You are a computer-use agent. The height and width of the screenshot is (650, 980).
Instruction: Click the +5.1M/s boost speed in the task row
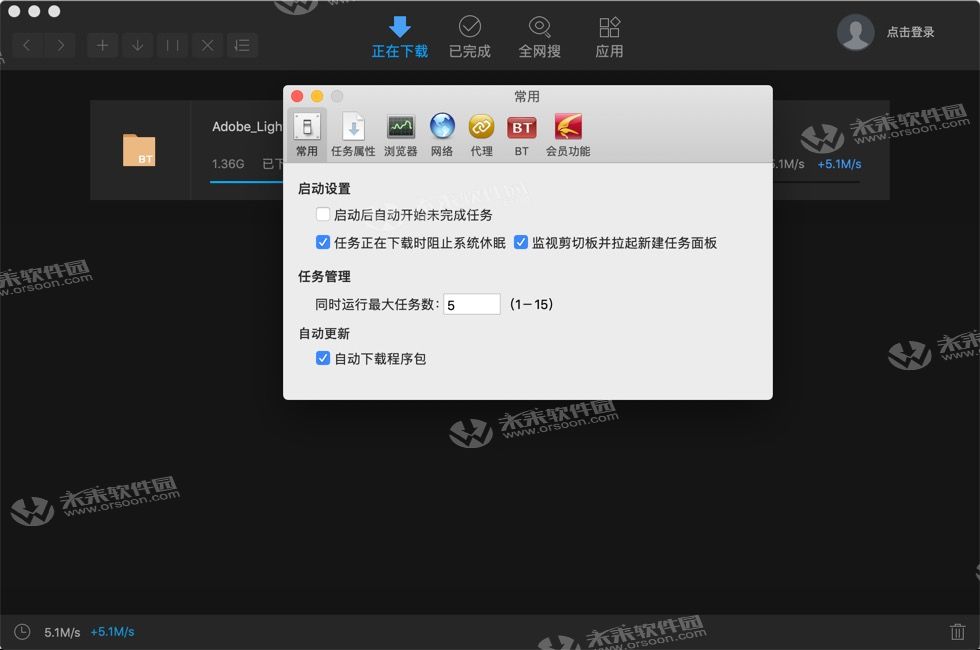839,164
